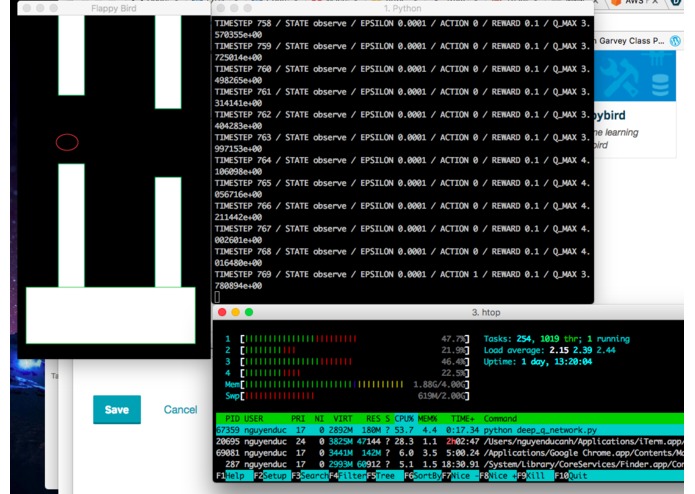Choose F4 Filter in htop
Viewport: 695px width, 494px height.
pyautogui.click(x=348, y=476)
